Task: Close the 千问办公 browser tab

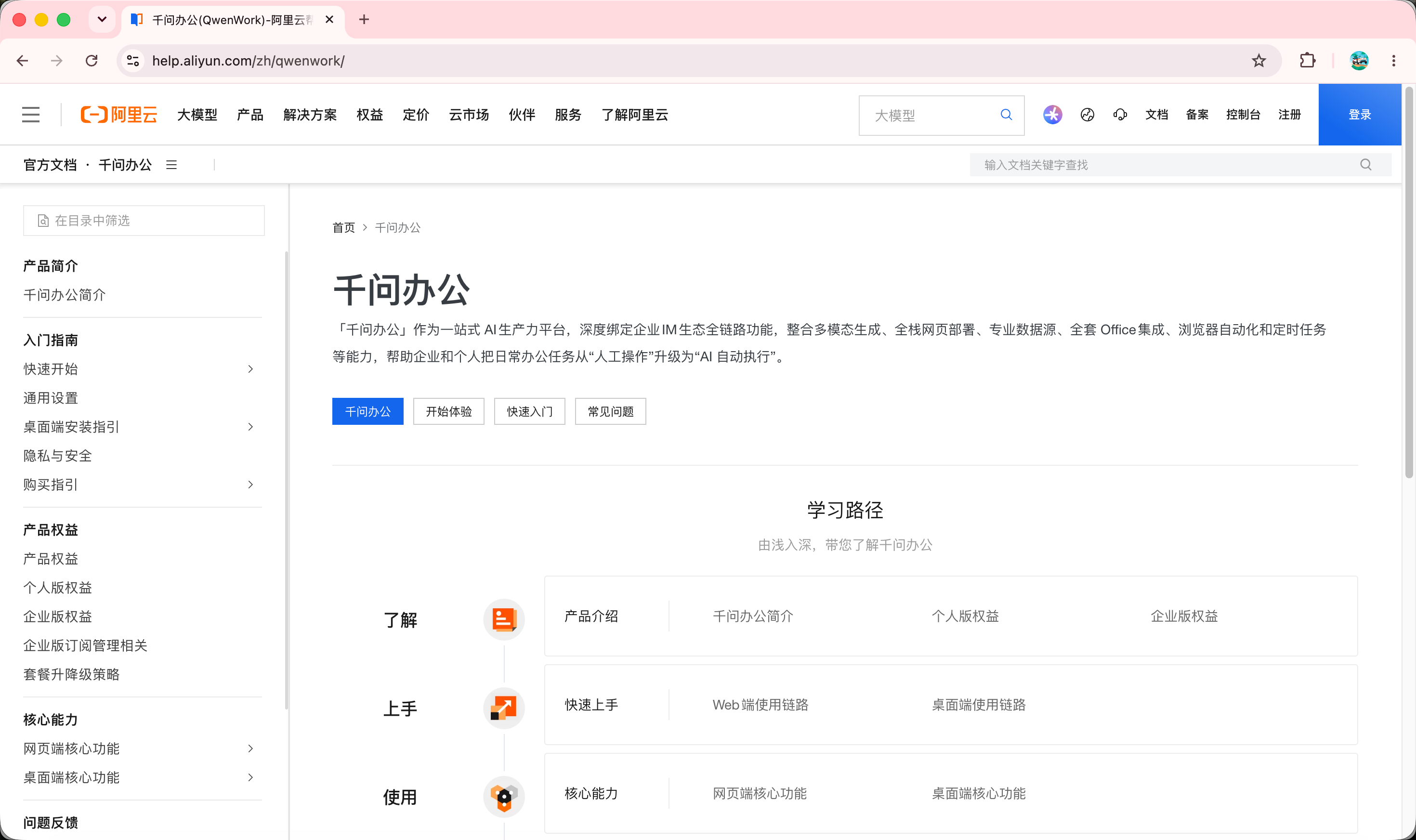Action: (329, 20)
